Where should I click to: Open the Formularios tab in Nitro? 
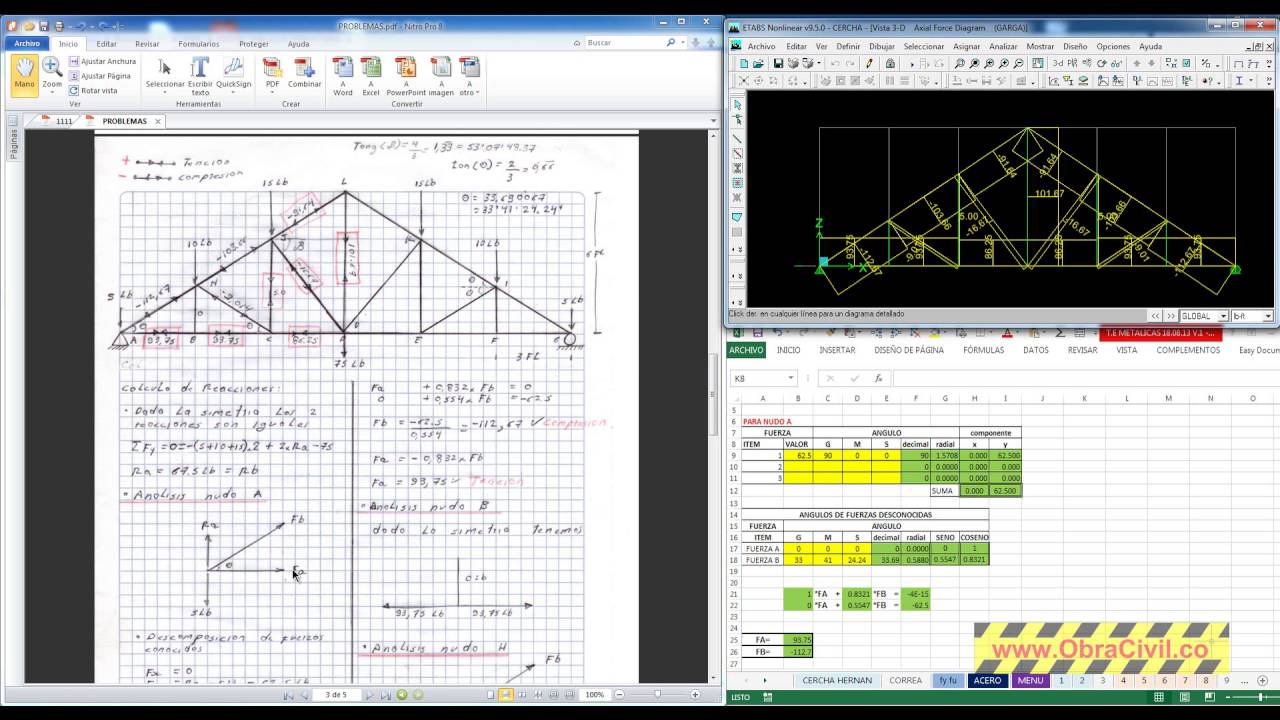199,44
